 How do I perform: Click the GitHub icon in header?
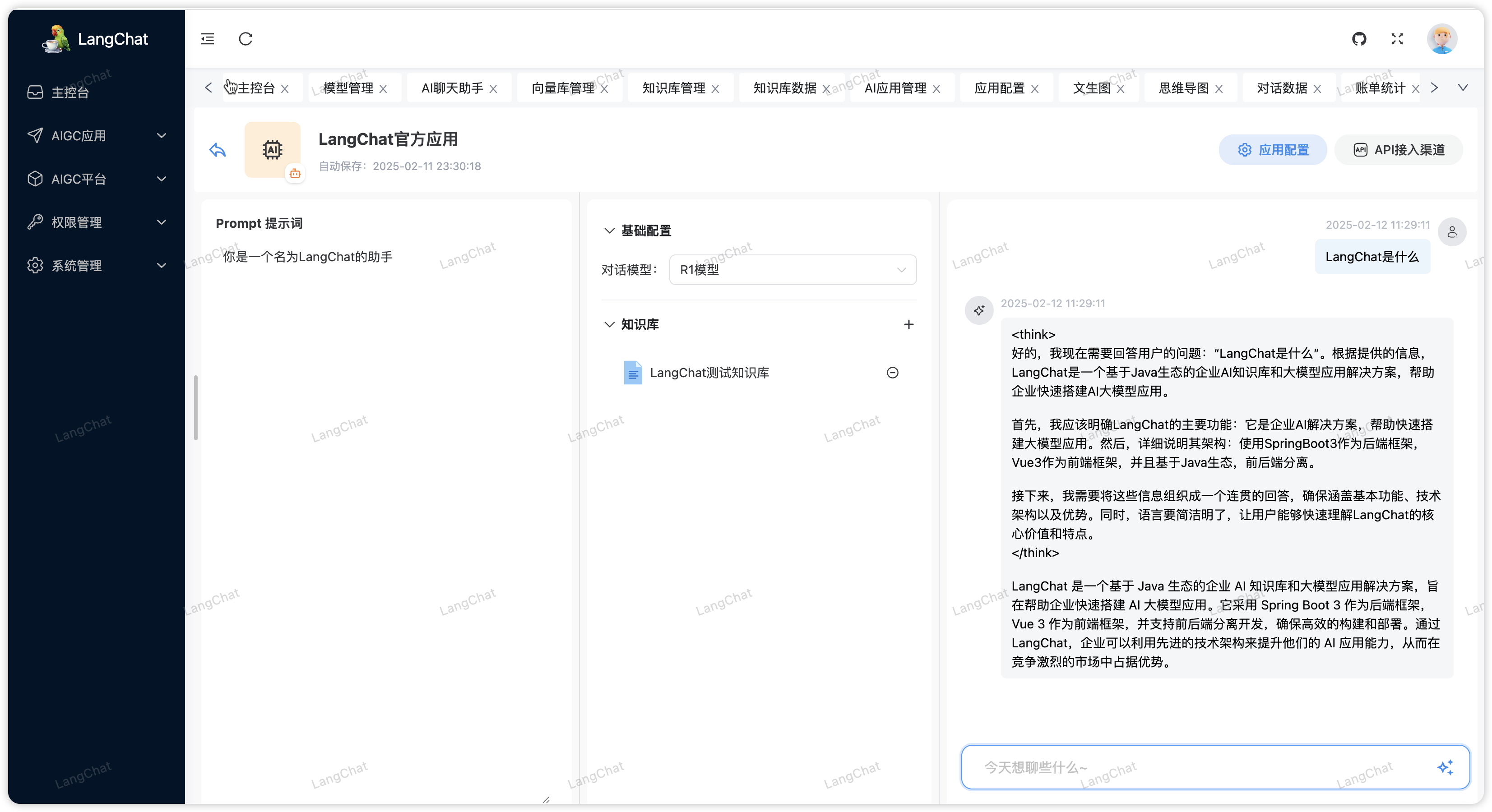[x=1359, y=39]
